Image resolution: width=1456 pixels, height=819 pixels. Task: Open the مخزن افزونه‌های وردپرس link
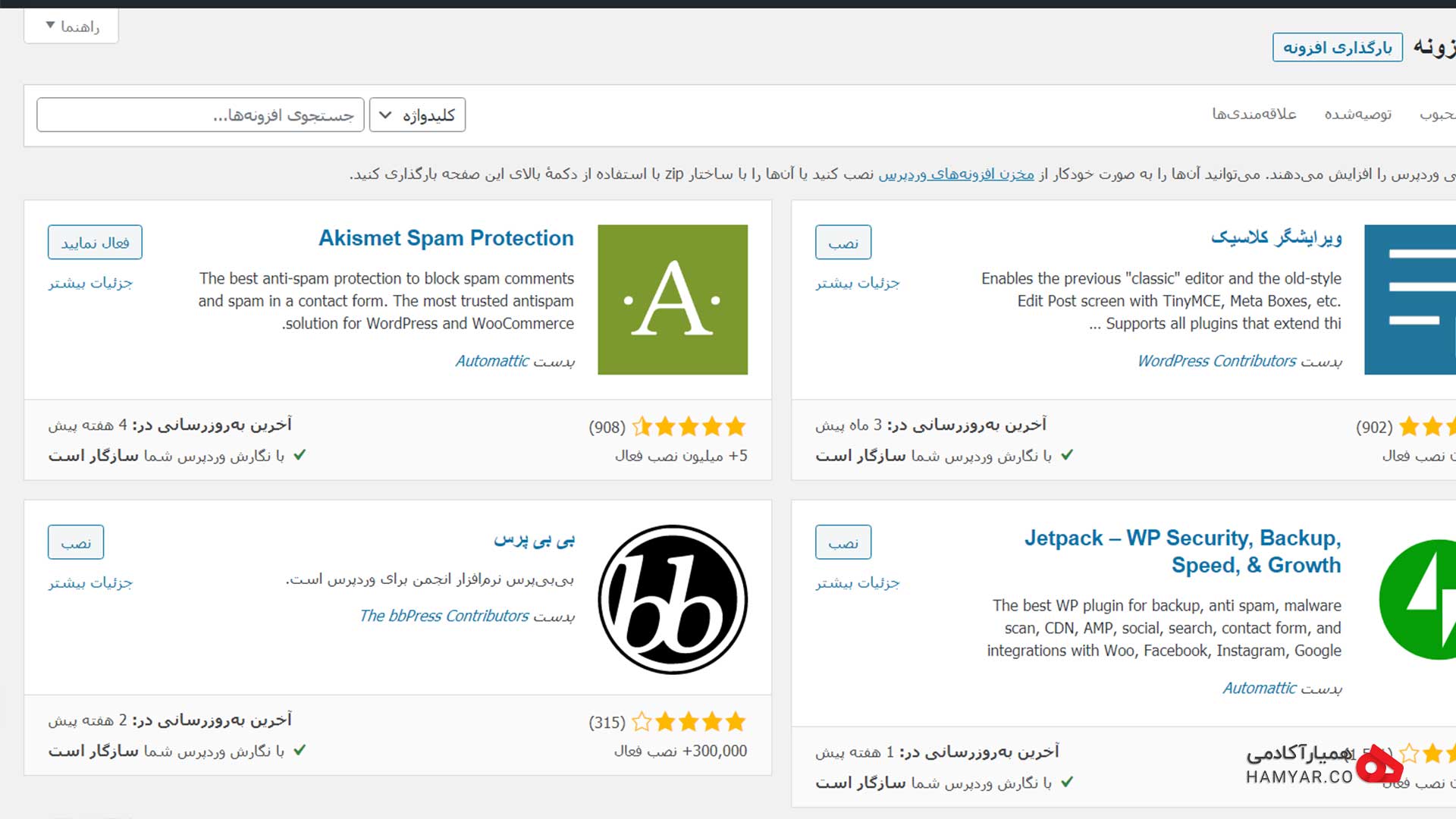956,174
